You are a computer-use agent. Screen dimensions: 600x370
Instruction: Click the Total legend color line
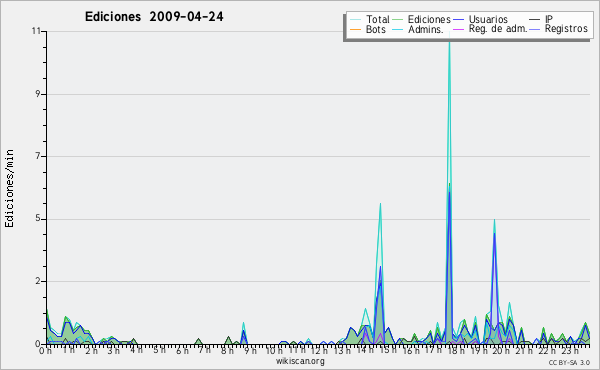(x=355, y=20)
